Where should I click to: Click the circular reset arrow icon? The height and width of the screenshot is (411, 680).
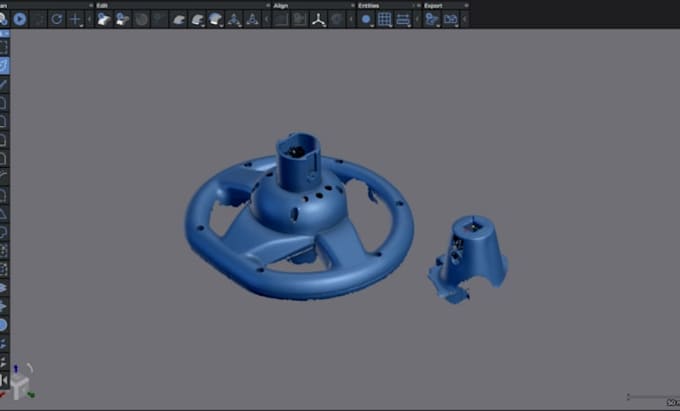pyautogui.click(x=56, y=19)
